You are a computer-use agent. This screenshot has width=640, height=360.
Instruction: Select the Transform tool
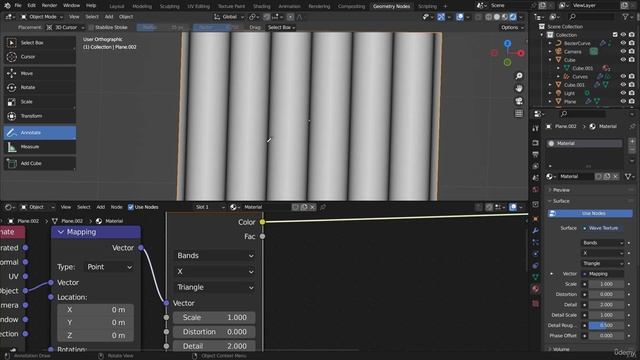point(40,116)
